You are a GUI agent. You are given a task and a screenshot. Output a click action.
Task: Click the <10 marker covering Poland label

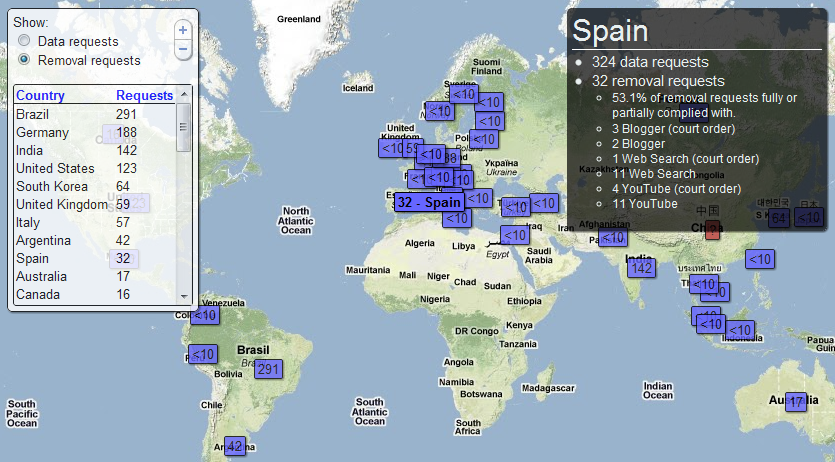[484, 139]
